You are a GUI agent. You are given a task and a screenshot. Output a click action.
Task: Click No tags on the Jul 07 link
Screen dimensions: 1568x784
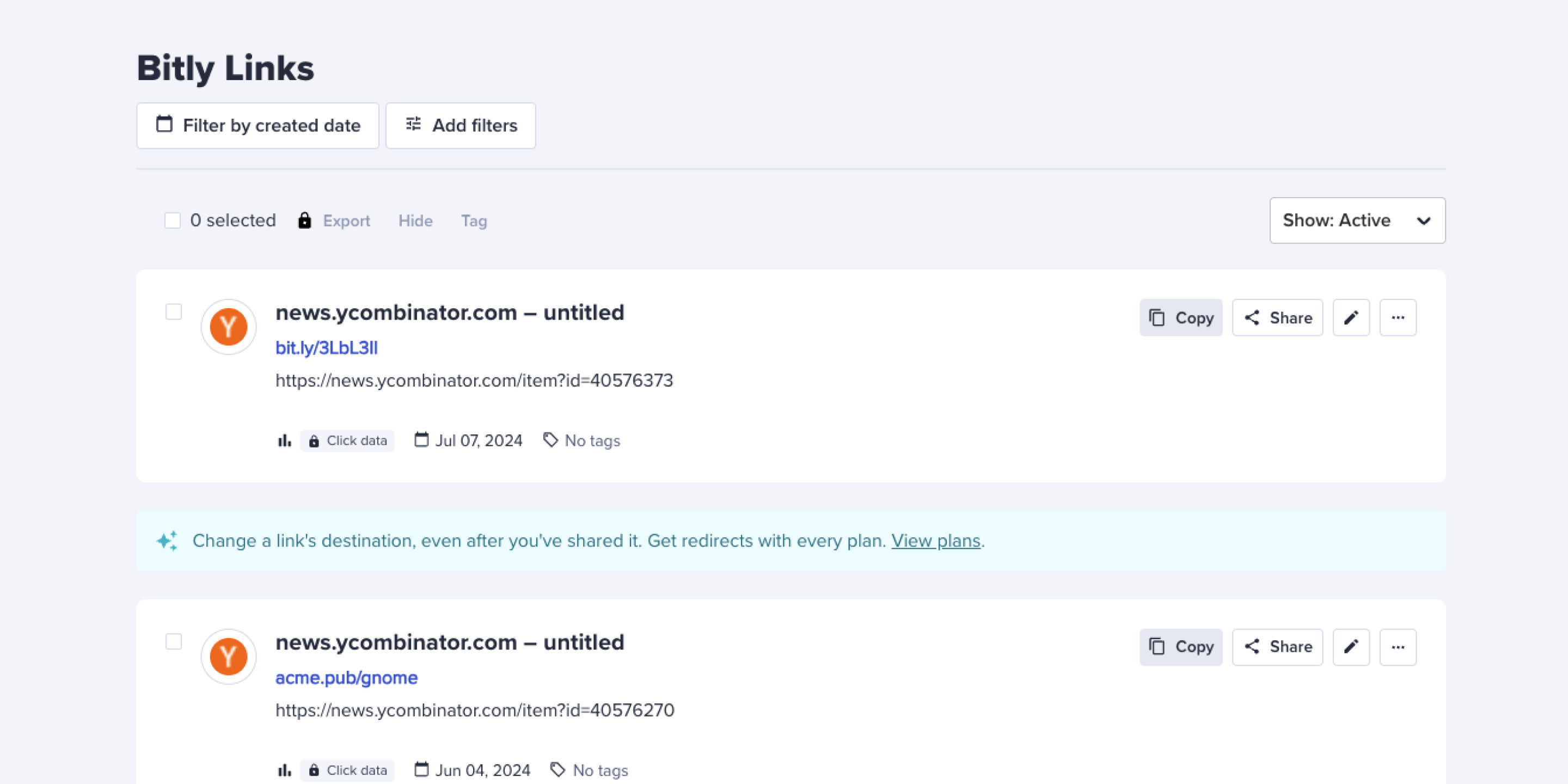click(592, 440)
